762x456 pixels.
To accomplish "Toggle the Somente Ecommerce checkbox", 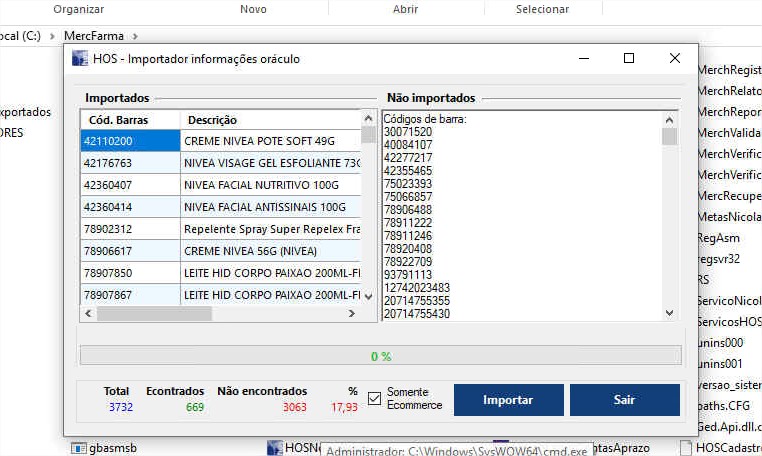I will pyautogui.click(x=375, y=399).
